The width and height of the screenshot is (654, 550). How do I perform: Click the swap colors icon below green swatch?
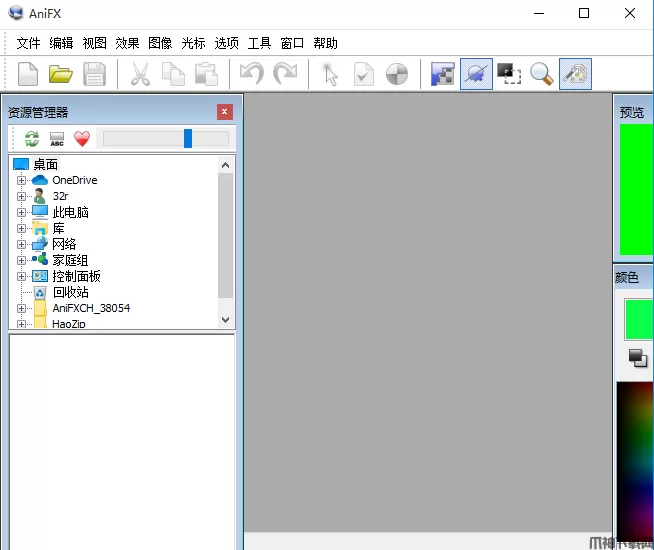click(638, 357)
